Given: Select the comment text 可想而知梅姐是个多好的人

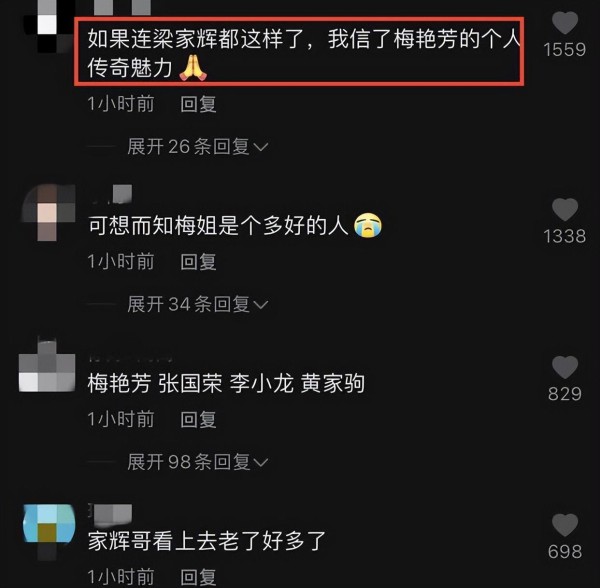Looking at the screenshot, I should [218, 225].
